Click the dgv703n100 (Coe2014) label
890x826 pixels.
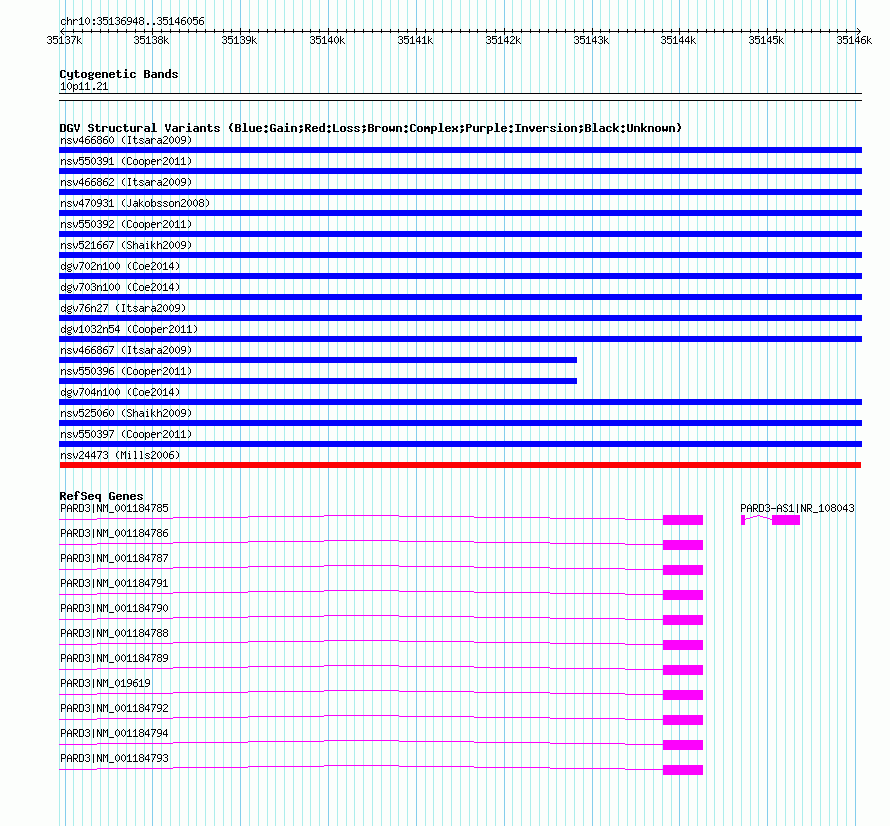(120, 287)
